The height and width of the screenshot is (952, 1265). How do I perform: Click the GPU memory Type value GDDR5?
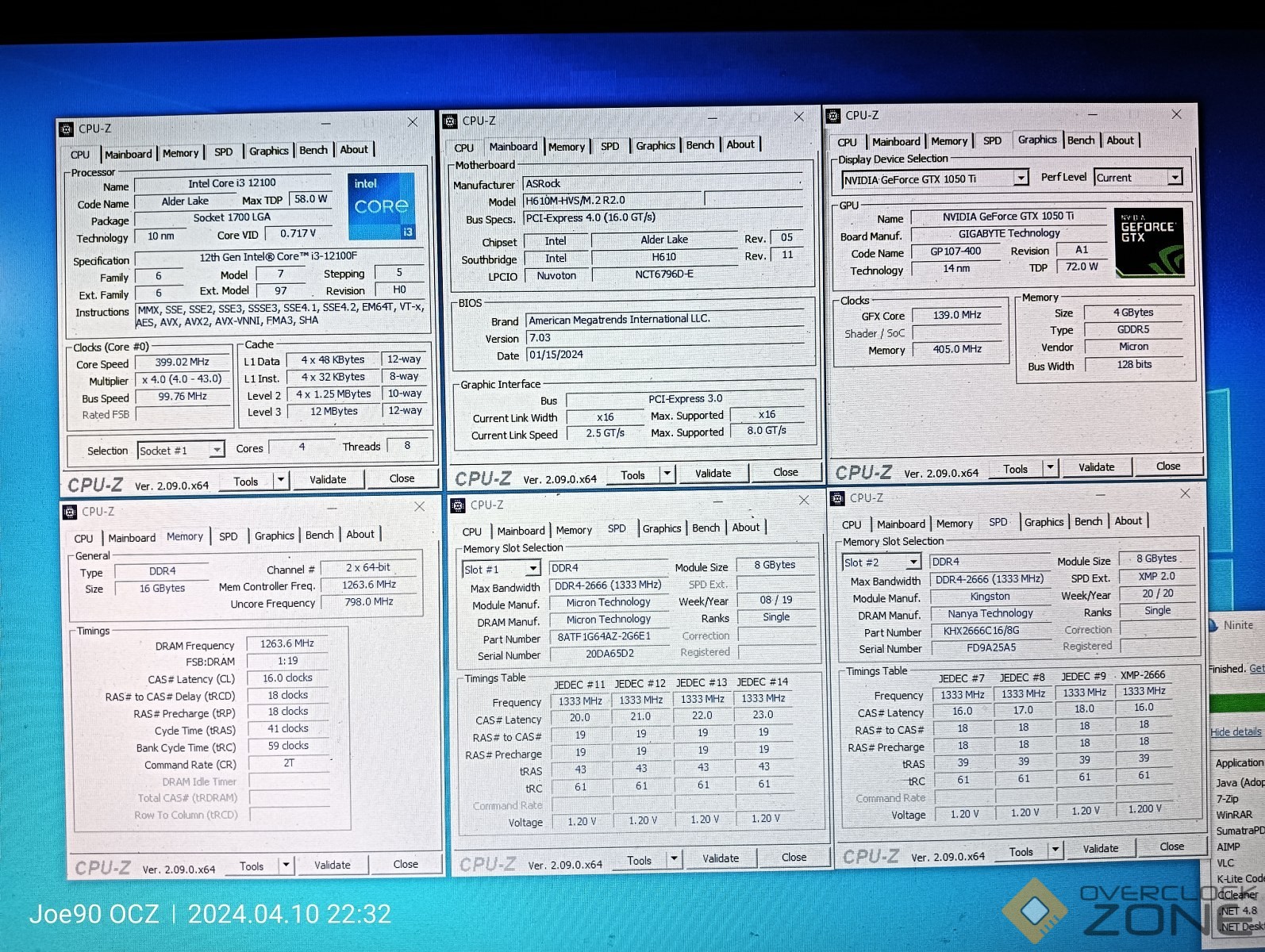pos(1133,329)
